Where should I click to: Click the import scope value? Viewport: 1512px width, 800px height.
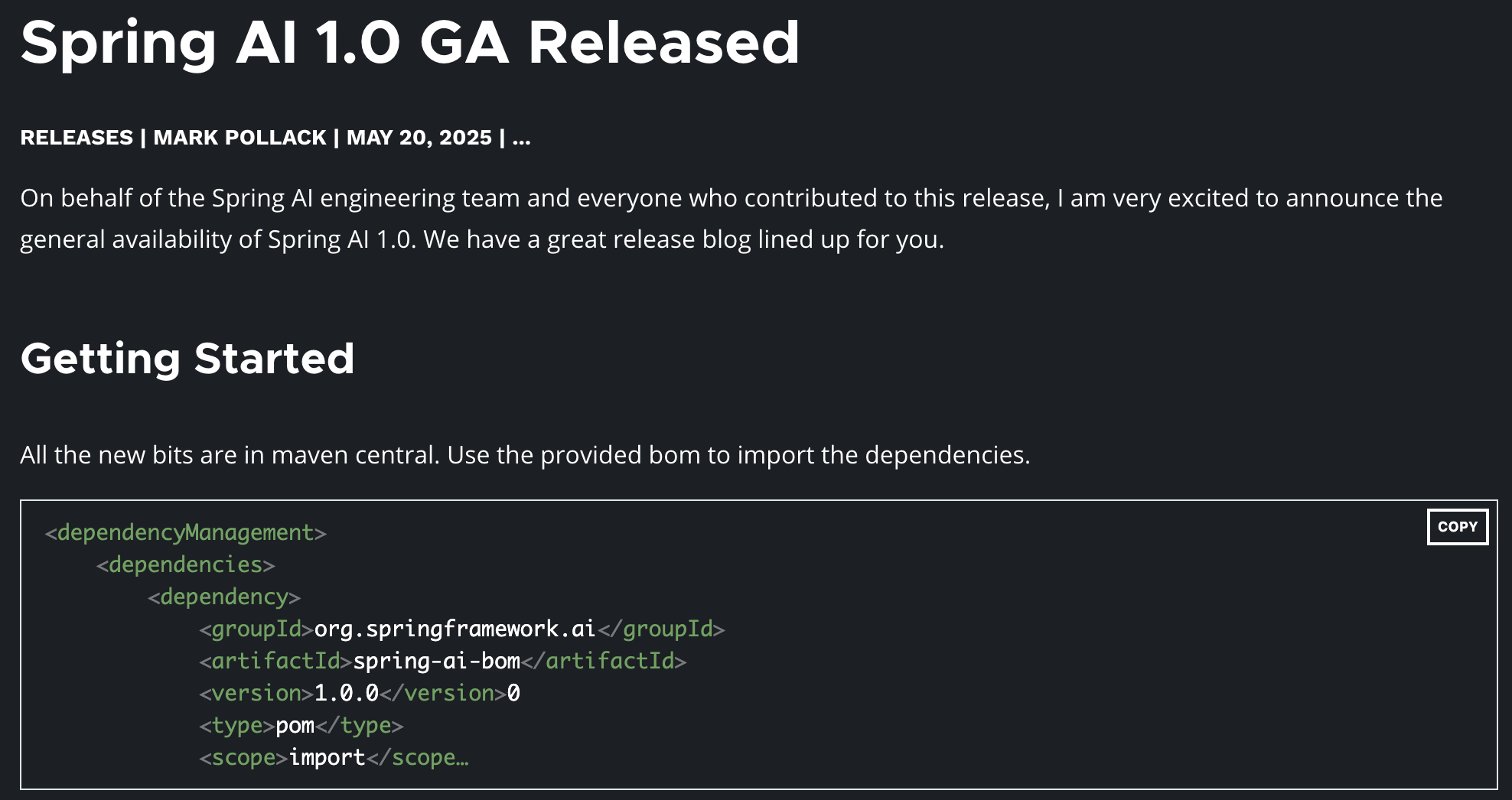tap(327, 757)
